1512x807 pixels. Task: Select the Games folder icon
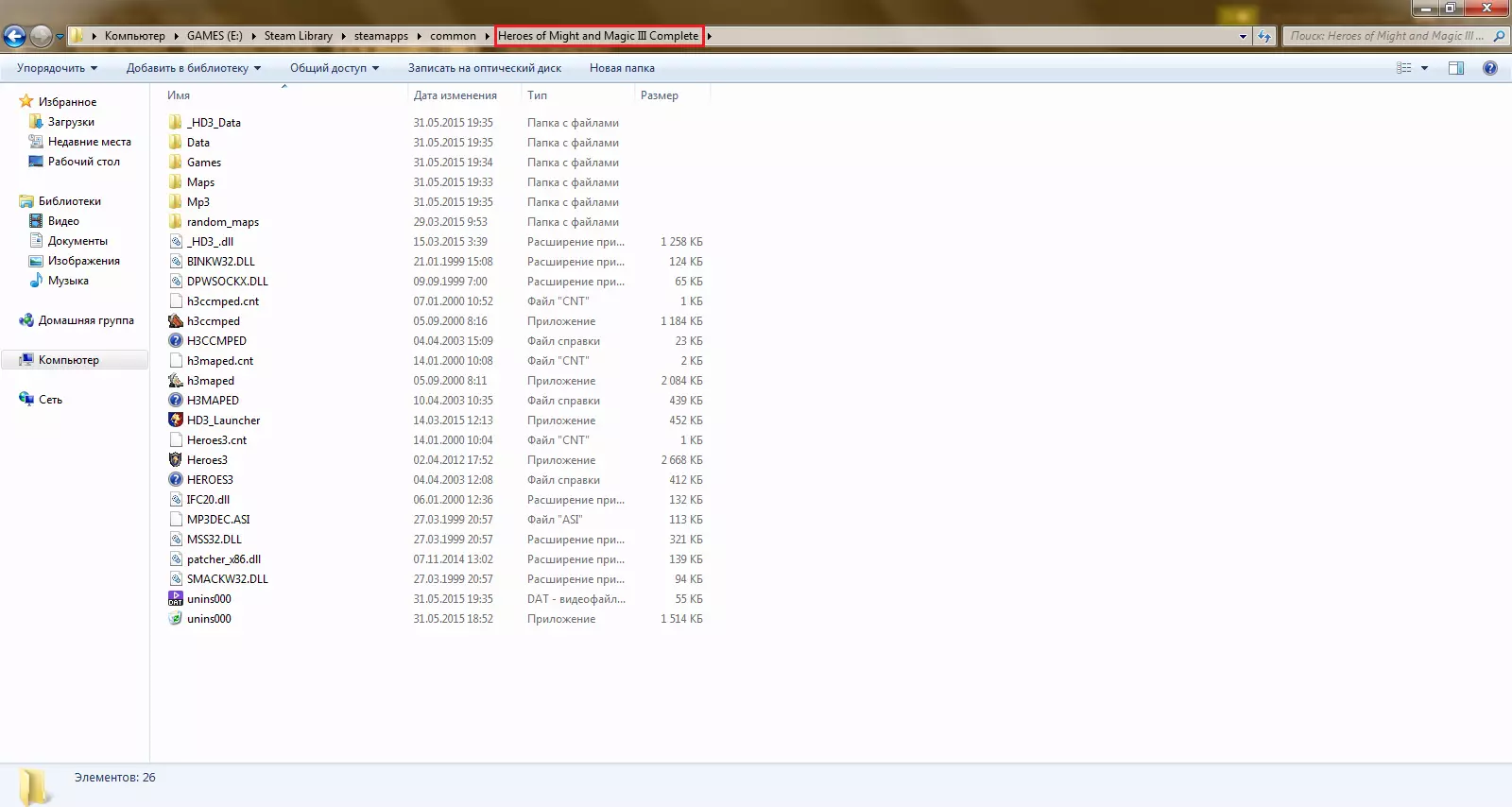[176, 162]
